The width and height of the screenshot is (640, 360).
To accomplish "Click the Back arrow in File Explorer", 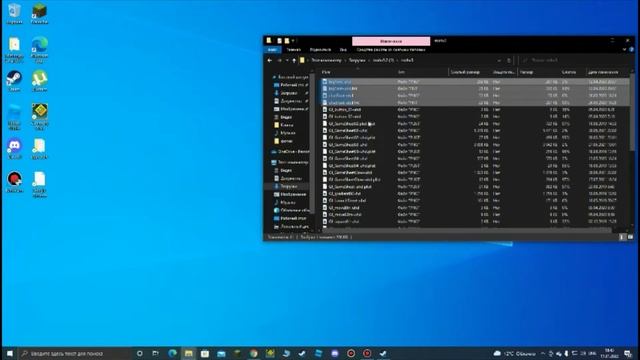I will (269, 60).
